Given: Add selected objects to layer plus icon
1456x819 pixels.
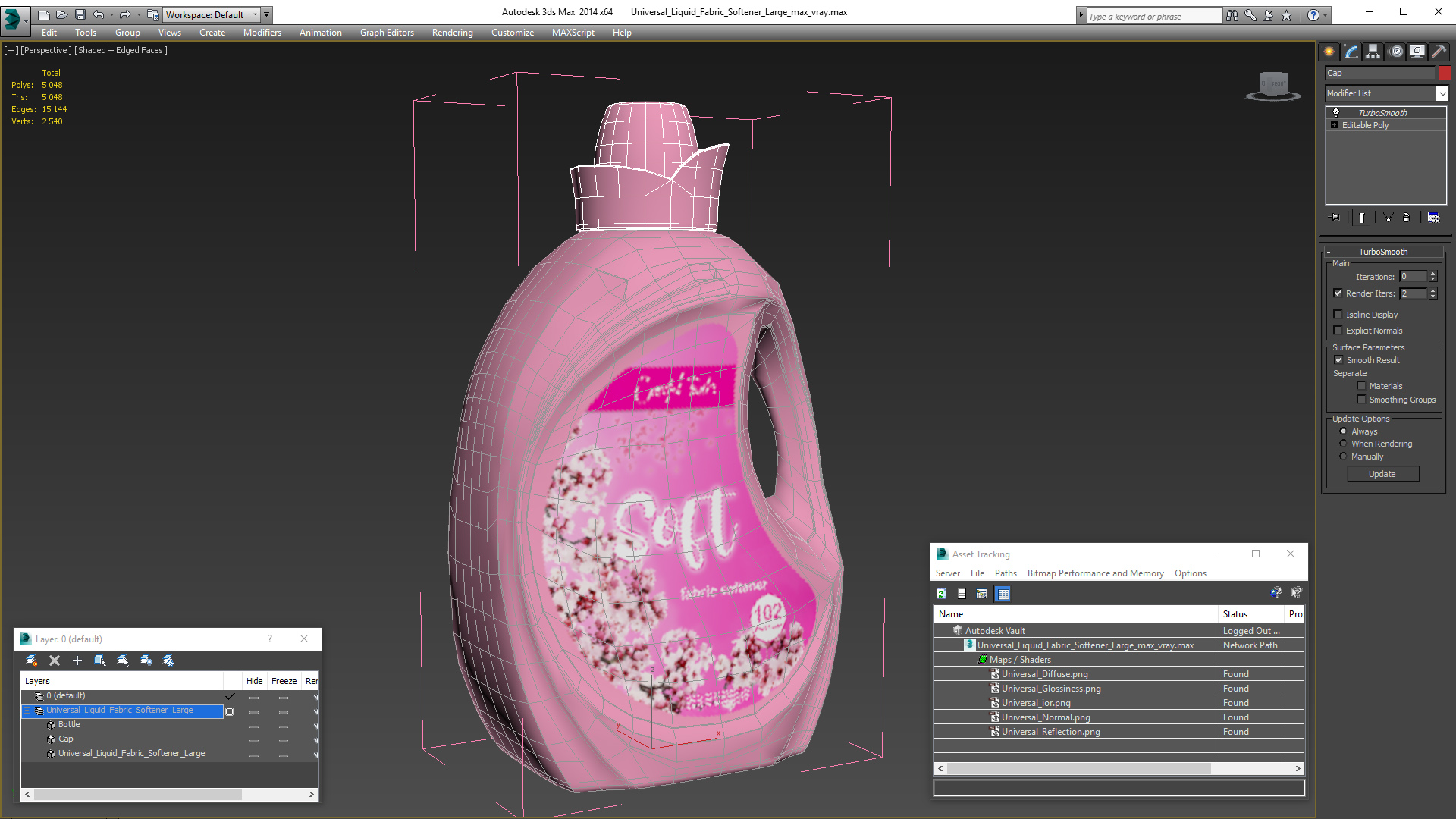Looking at the screenshot, I should (77, 661).
